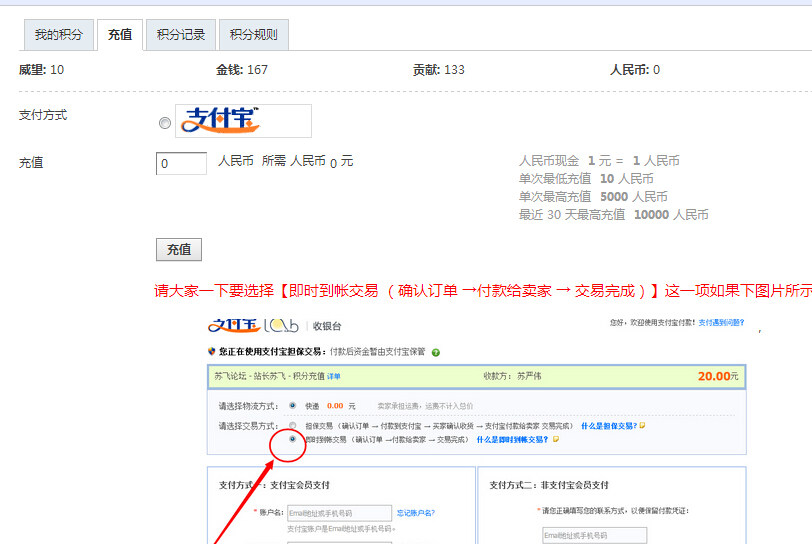Screen dimensions: 812x544
Task: Click the green help question mark icon
Action: [x=436, y=352]
